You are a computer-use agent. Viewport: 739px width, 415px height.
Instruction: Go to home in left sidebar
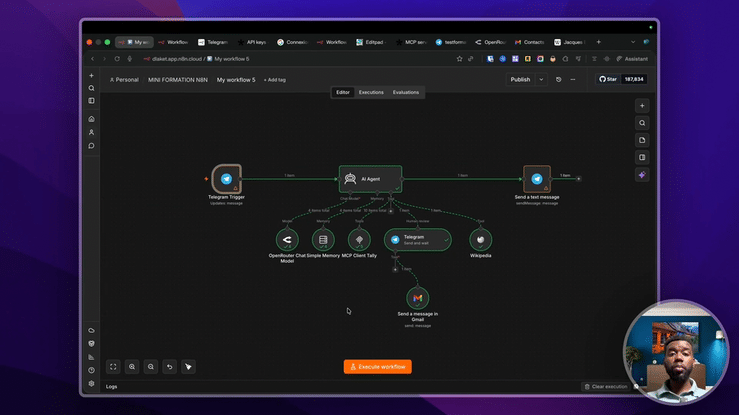click(x=91, y=119)
